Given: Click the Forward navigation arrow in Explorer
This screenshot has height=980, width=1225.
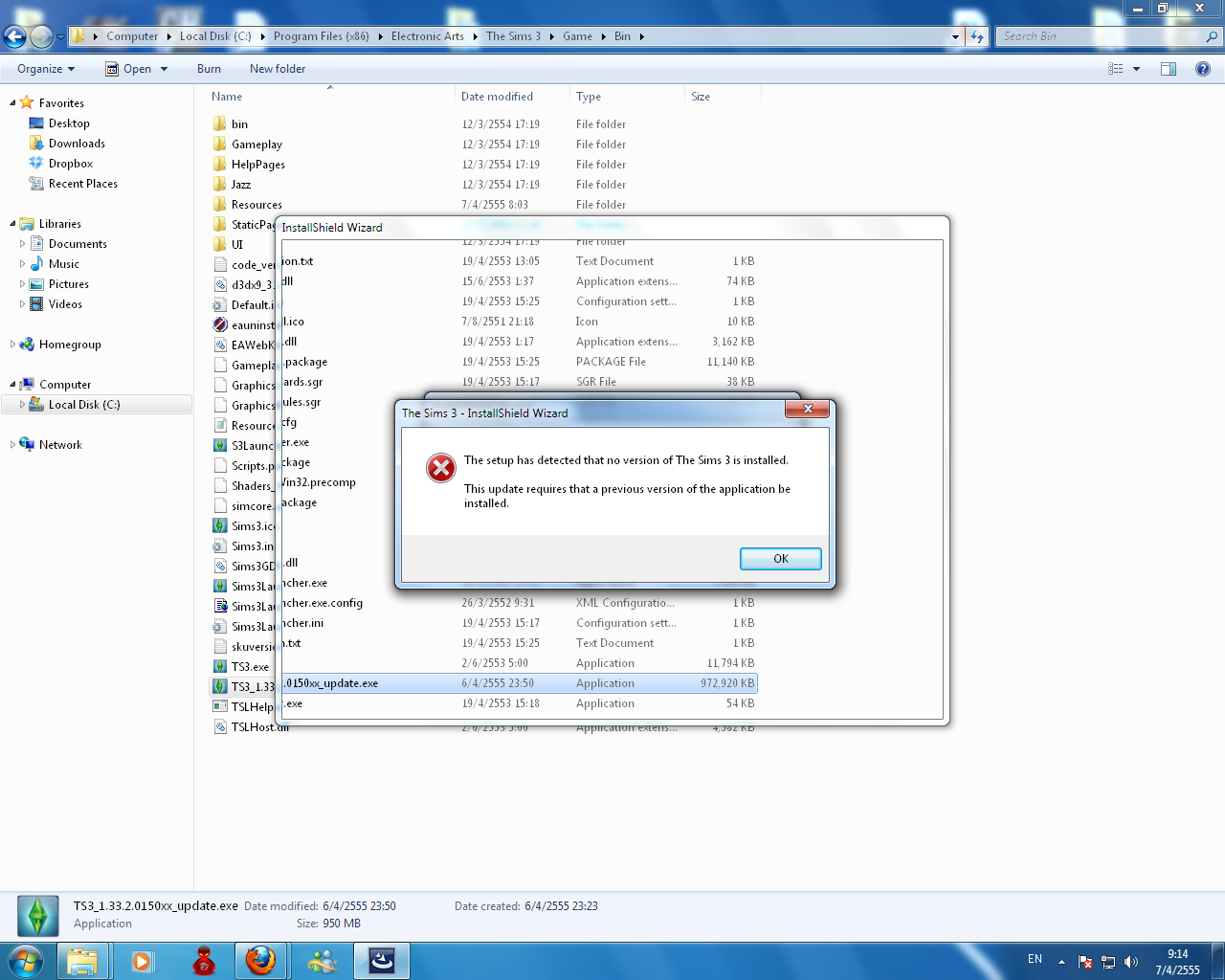Looking at the screenshot, I should coord(41,36).
